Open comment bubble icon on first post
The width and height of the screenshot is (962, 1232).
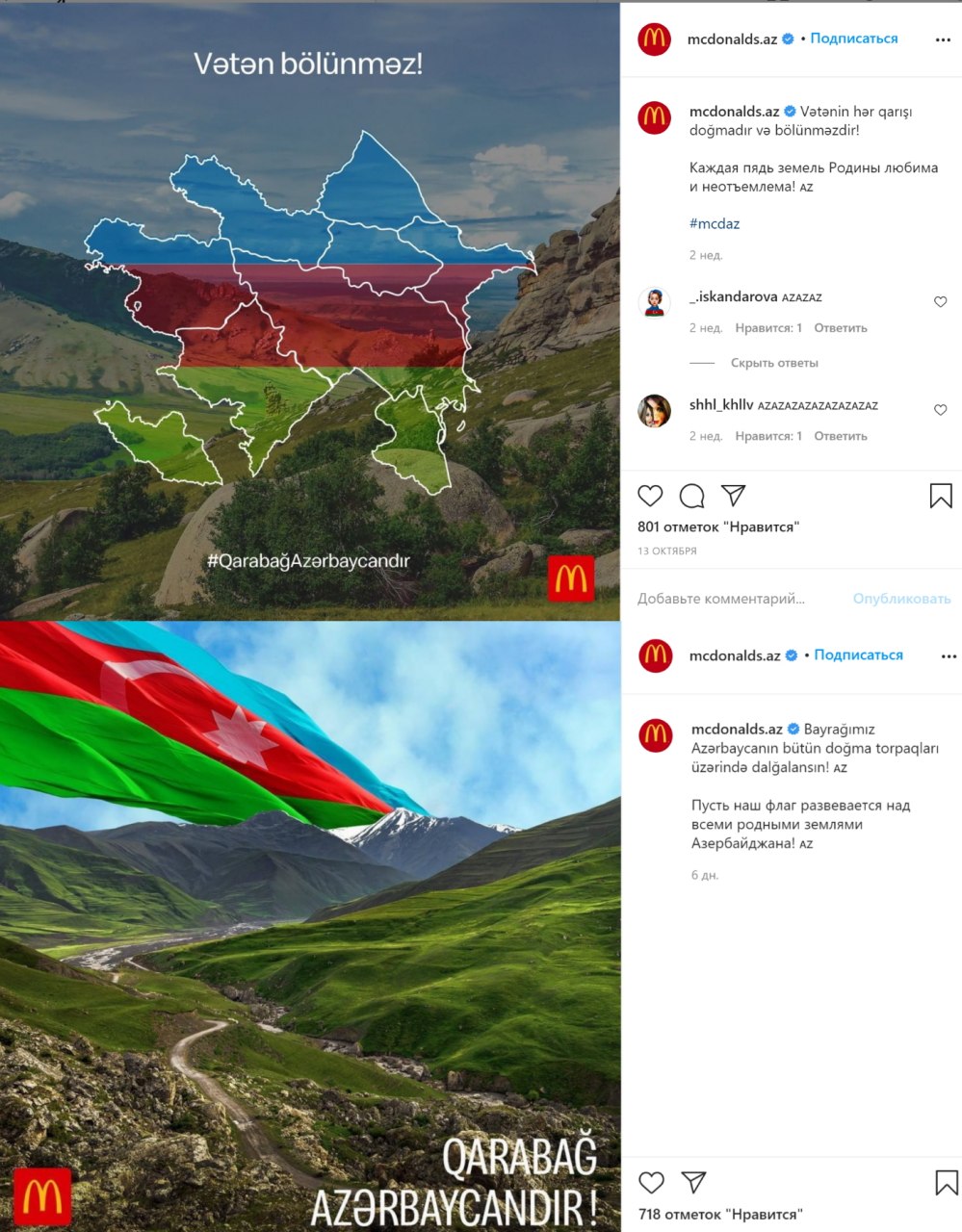point(691,496)
